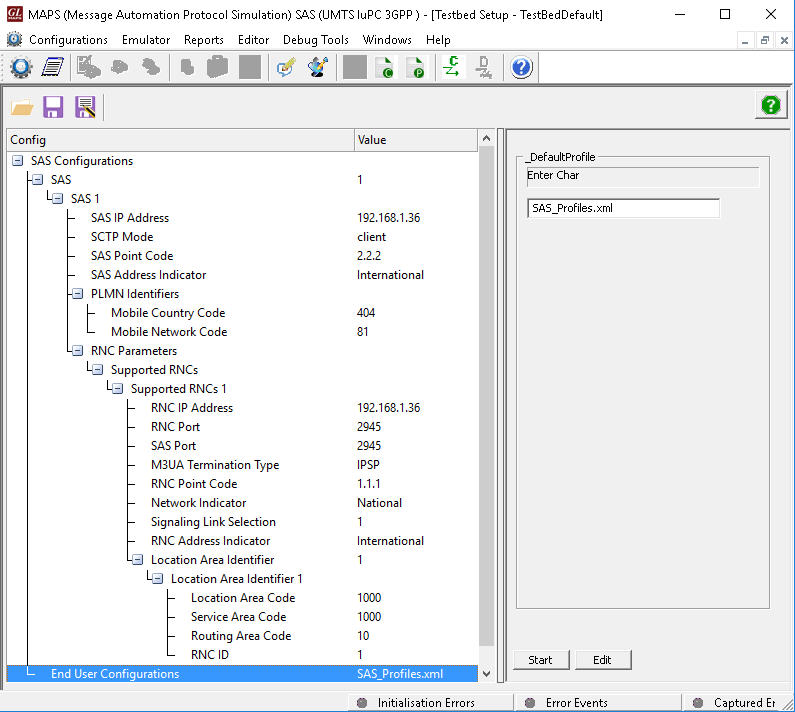Open help via blue question mark icon

click(x=521, y=67)
